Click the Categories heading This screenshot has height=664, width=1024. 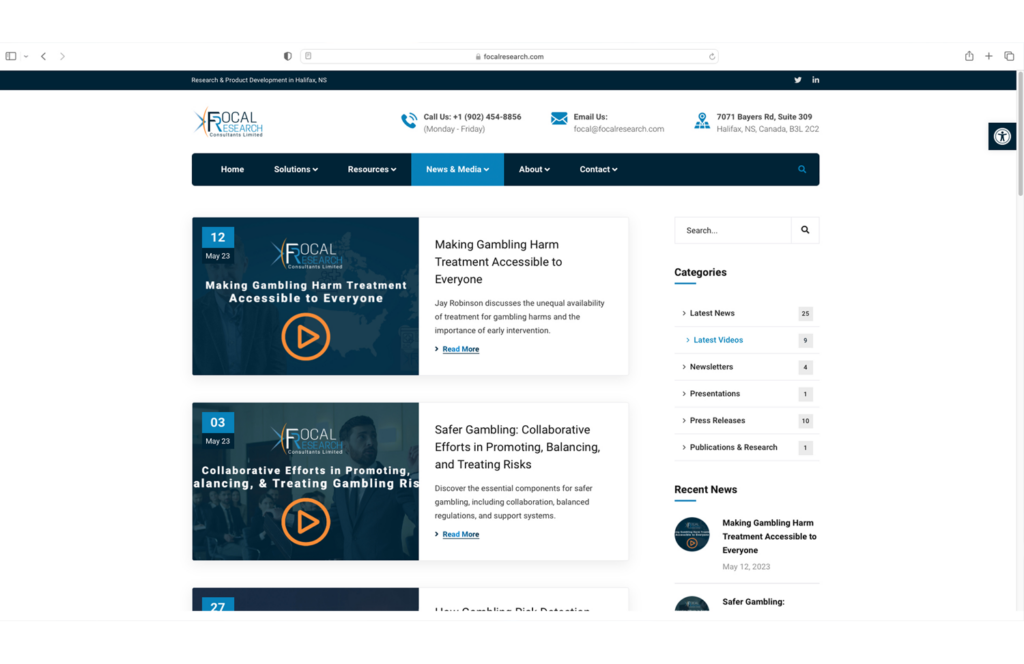[700, 272]
